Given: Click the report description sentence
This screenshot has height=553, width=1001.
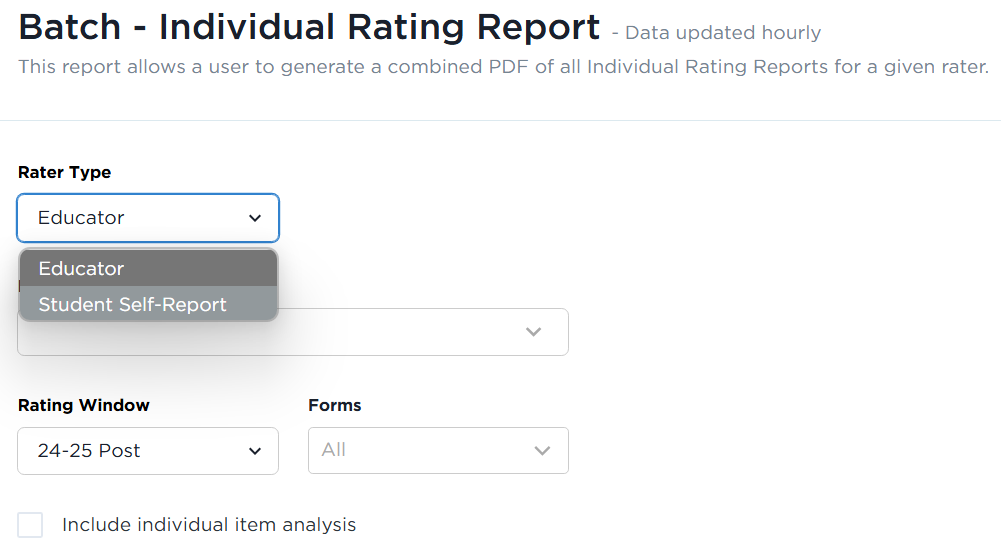Looking at the screenshot, I should pyautogui.click(x=503, y=66).
